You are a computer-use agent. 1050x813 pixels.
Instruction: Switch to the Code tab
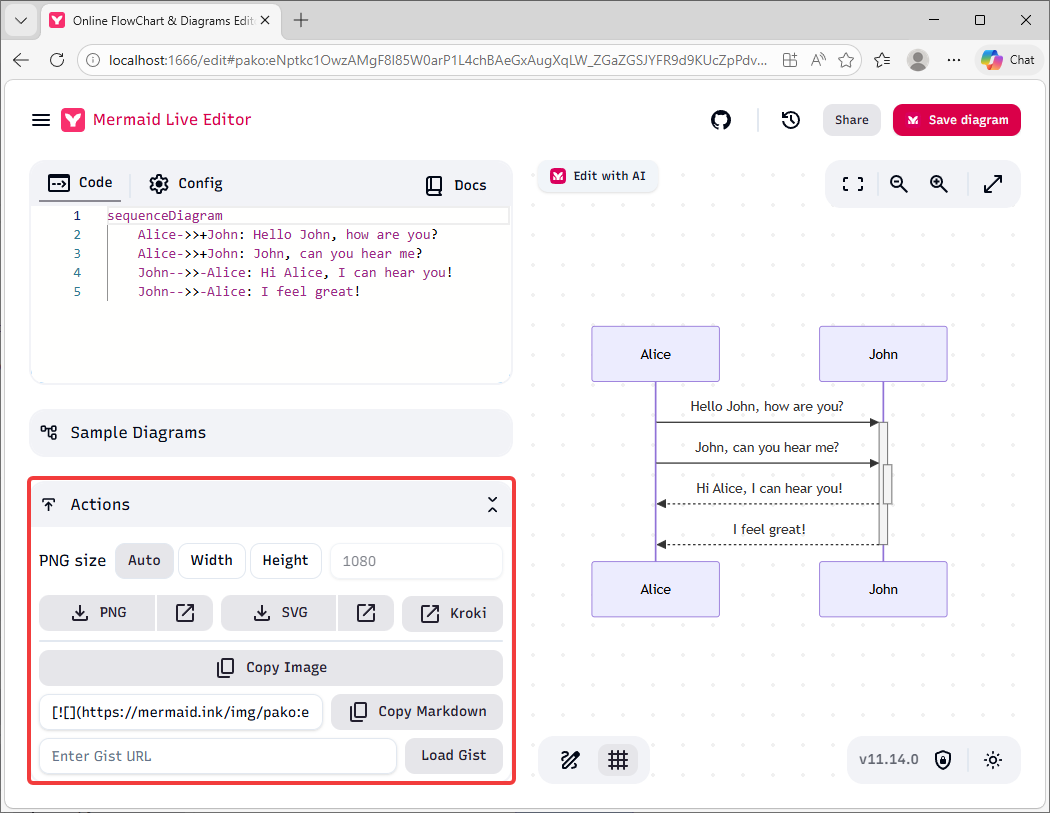tap(80, 182)
